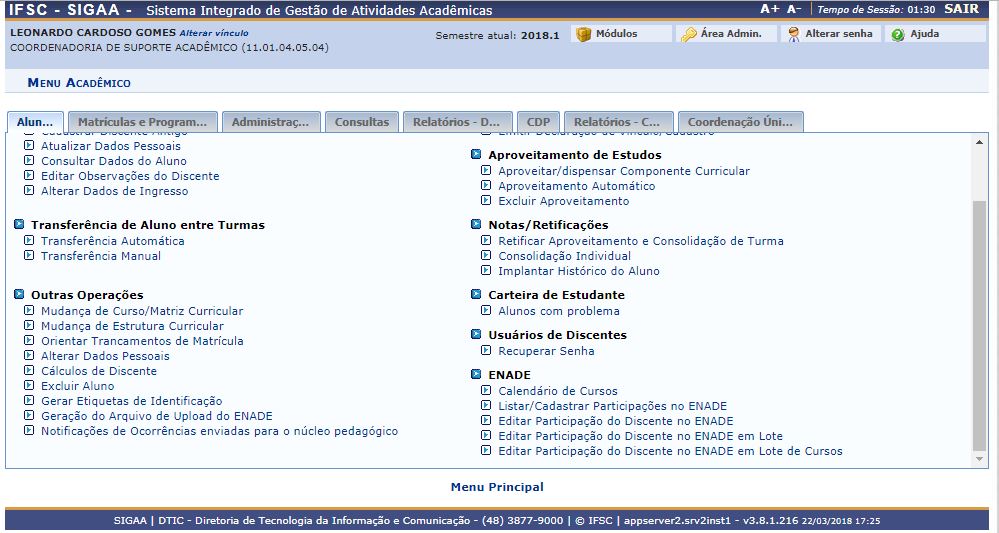This screenshot has height=533, width=999.
Task: Click arrow icon beside Excluir Aluno
Action: 29,386
